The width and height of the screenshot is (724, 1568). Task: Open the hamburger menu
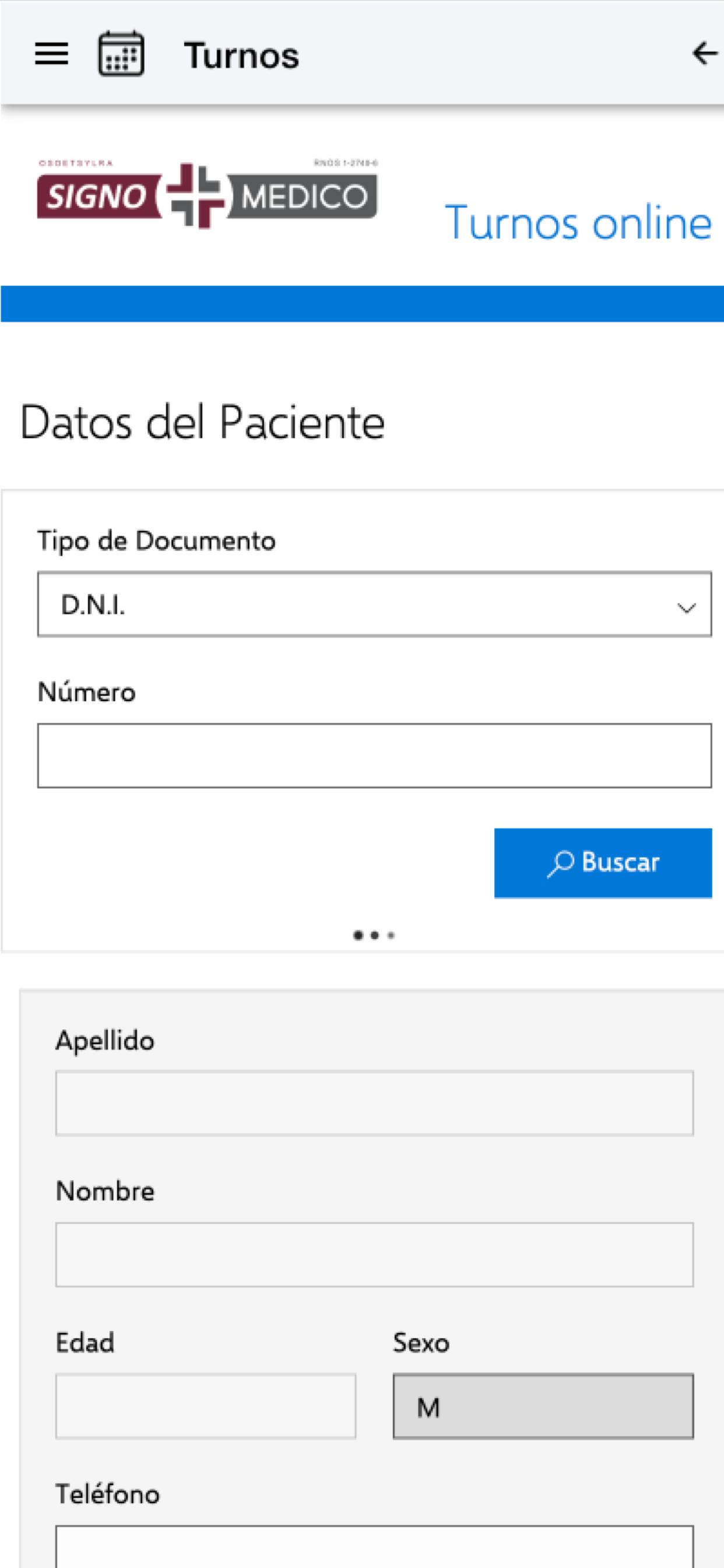coord(51,55)
